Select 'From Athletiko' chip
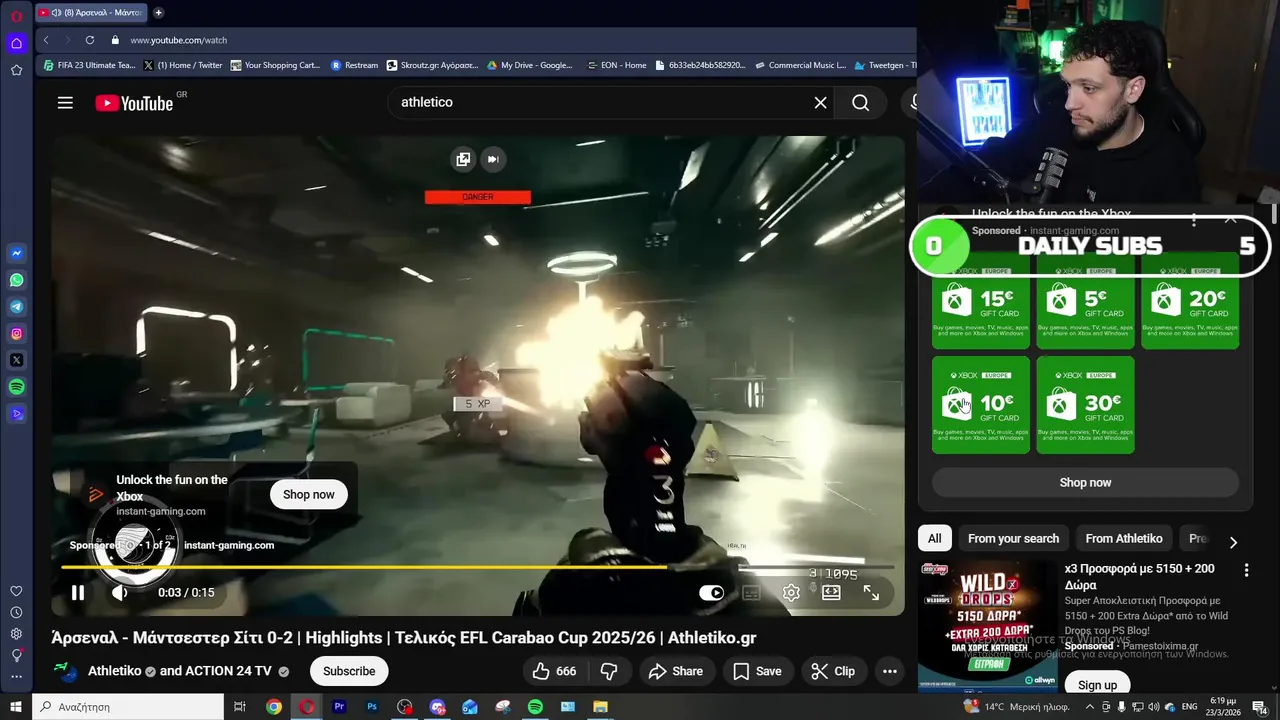This screenshot has width=1280, height=720. click(x=1124, y=538)
